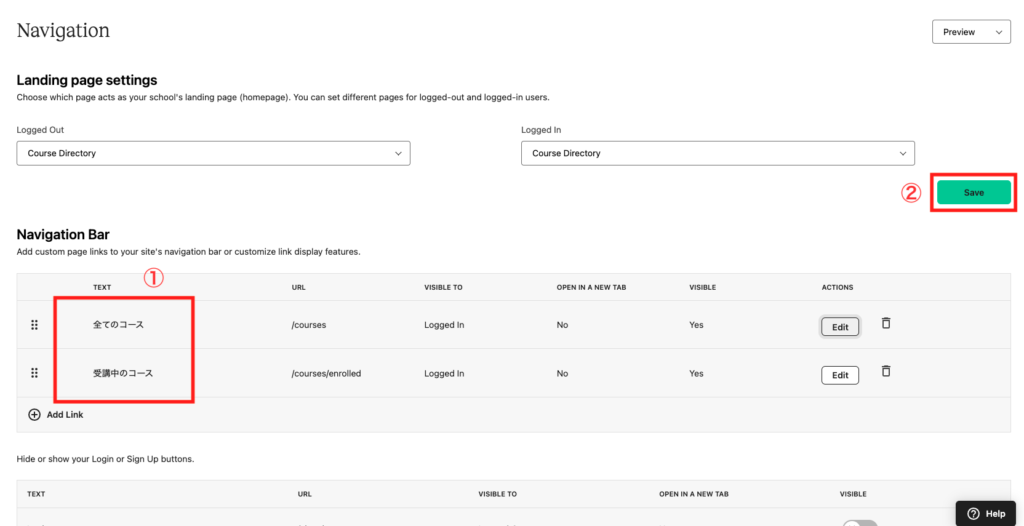1024x526 pixels.
Task: Save the landing page settings
Action: tap(974, 193)
